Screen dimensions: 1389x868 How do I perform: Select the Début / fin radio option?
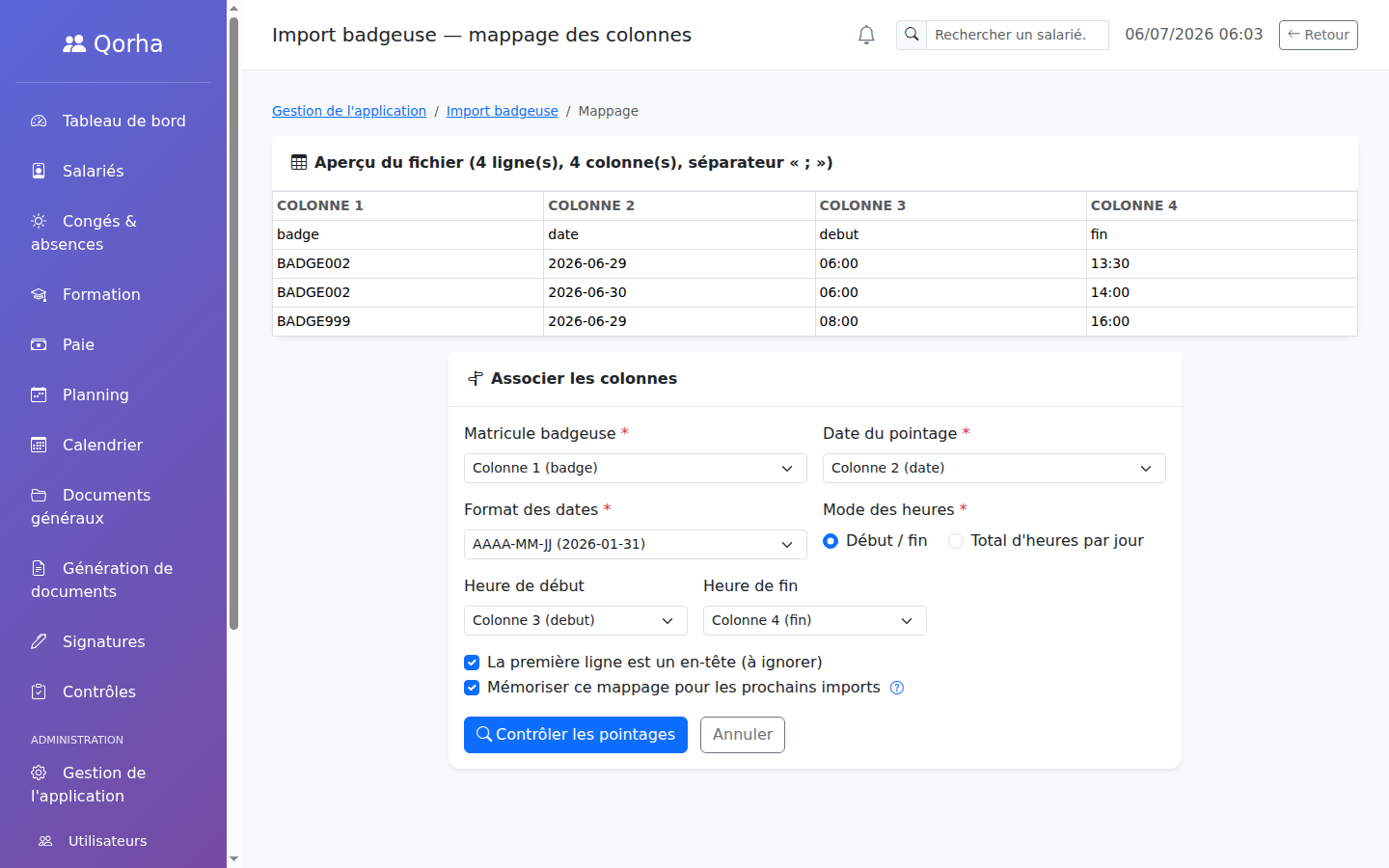click(831, 541)
